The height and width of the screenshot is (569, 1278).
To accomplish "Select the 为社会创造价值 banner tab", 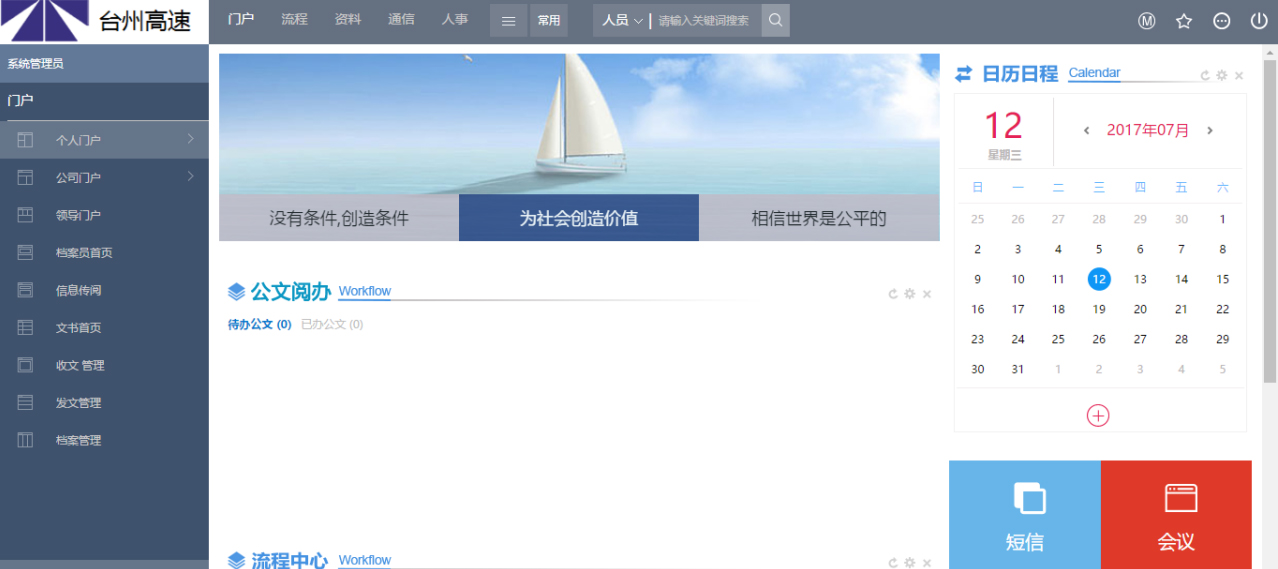I will tap(579, 218).
